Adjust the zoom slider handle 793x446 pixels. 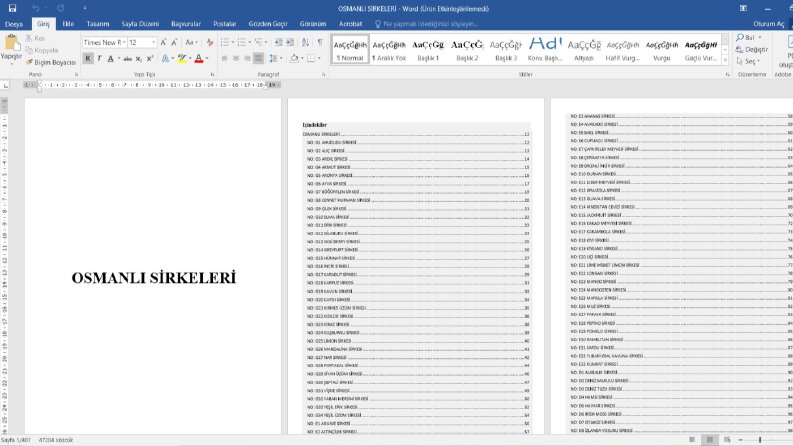click(x=760, y=440)
